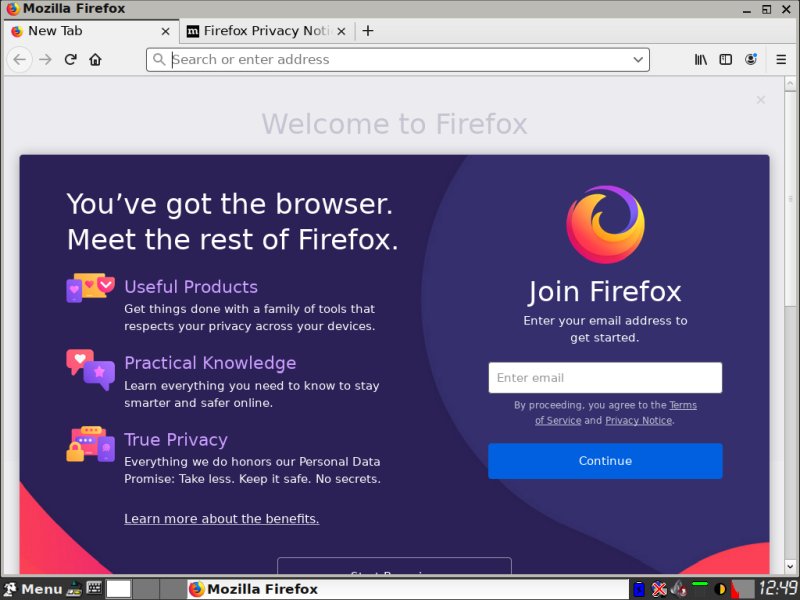
Task: Click the Enter email input field
Action: (604, 377)
